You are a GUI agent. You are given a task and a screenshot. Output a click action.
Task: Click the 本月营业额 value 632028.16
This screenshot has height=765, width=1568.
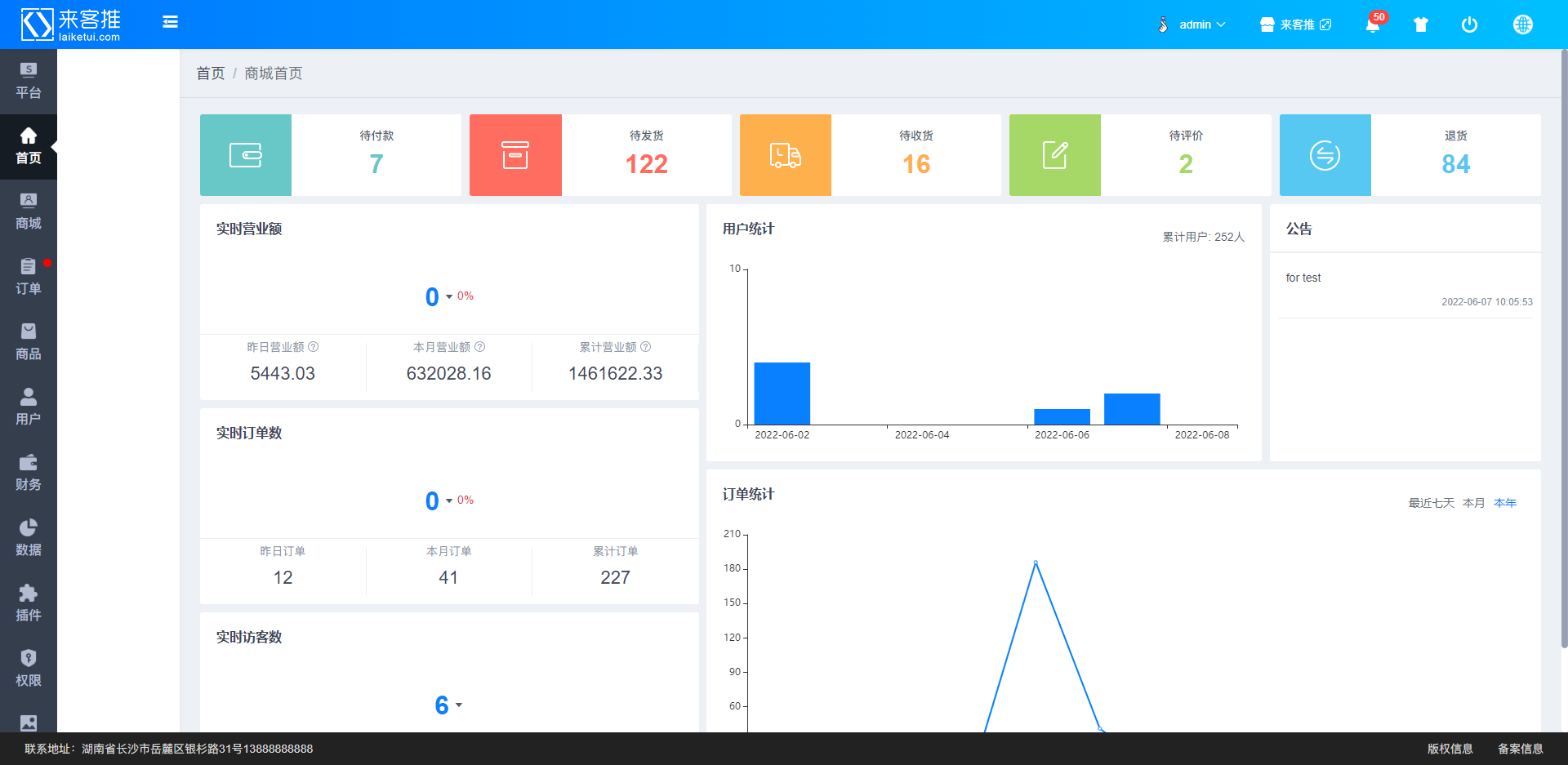tap(449, 373)
